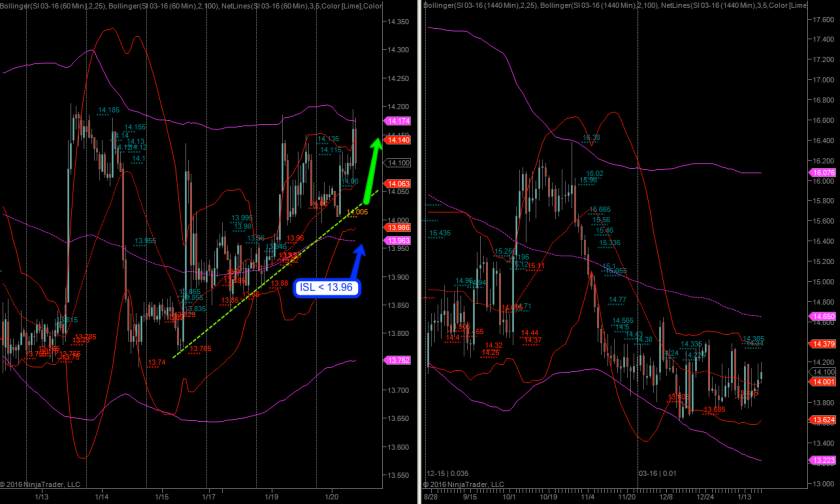Screen dimensions: 840x504
Task: Click the 60 Min chart indicator header text
Action: click(x=191, y=6)
